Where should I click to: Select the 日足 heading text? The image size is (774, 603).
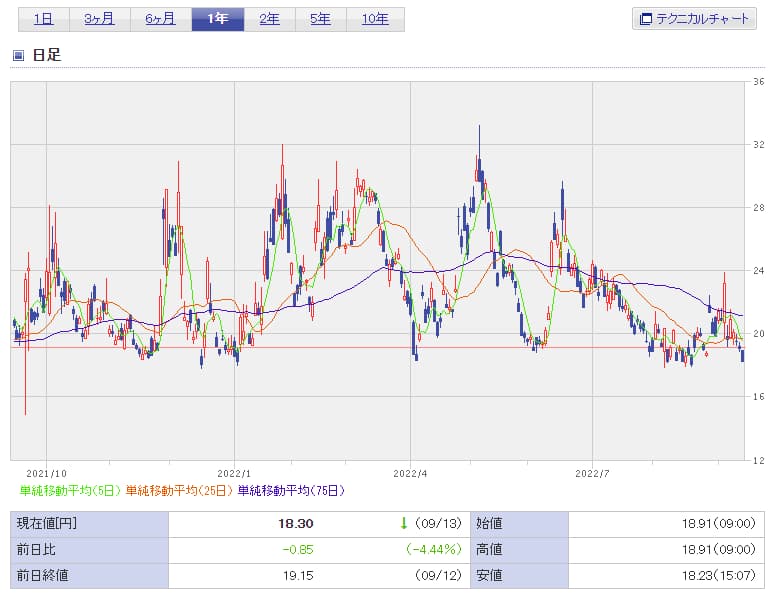47,55
